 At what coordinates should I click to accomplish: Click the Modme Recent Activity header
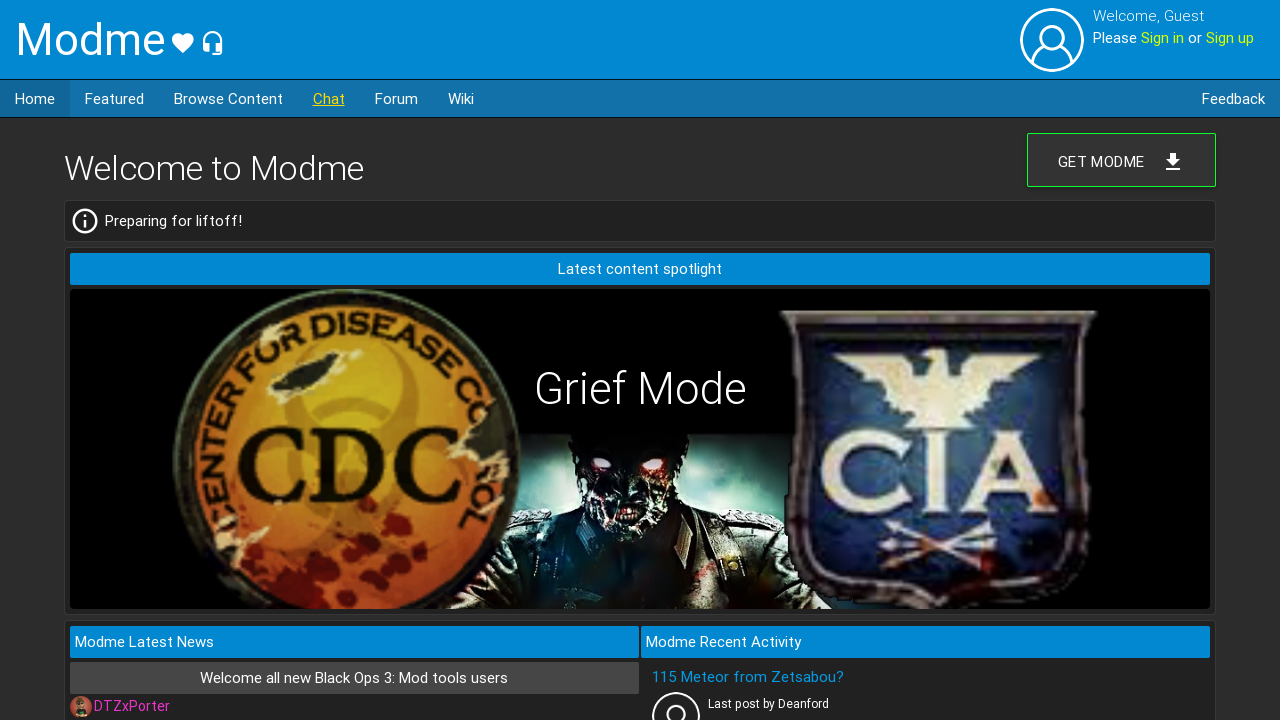(925, 642)
